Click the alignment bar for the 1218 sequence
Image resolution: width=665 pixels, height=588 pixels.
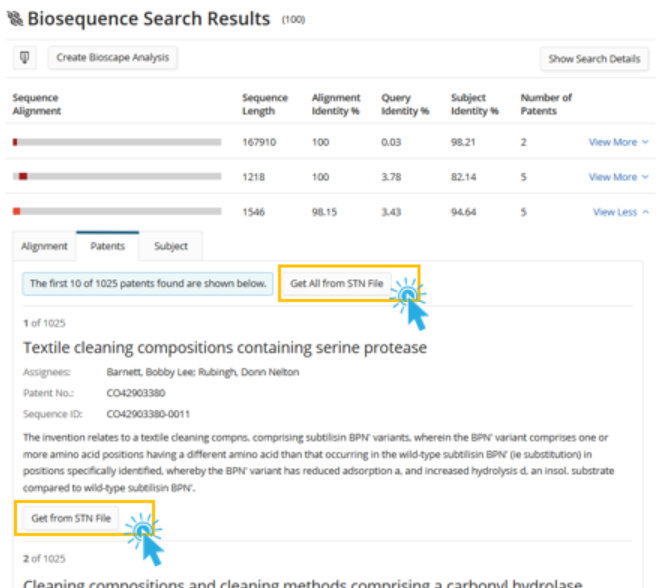pyautogui.click(x=116, y=177)
